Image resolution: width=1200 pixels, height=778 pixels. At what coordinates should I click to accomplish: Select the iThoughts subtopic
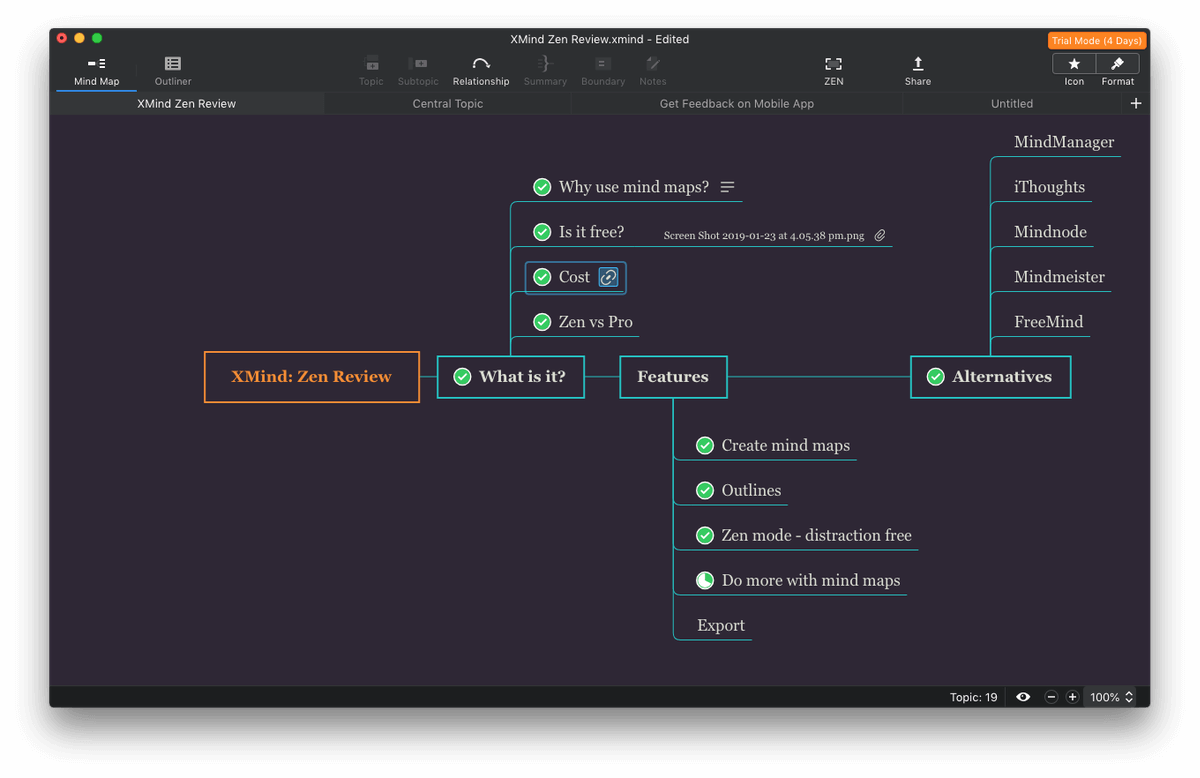pyautogui.click(x=1049, y=187)
